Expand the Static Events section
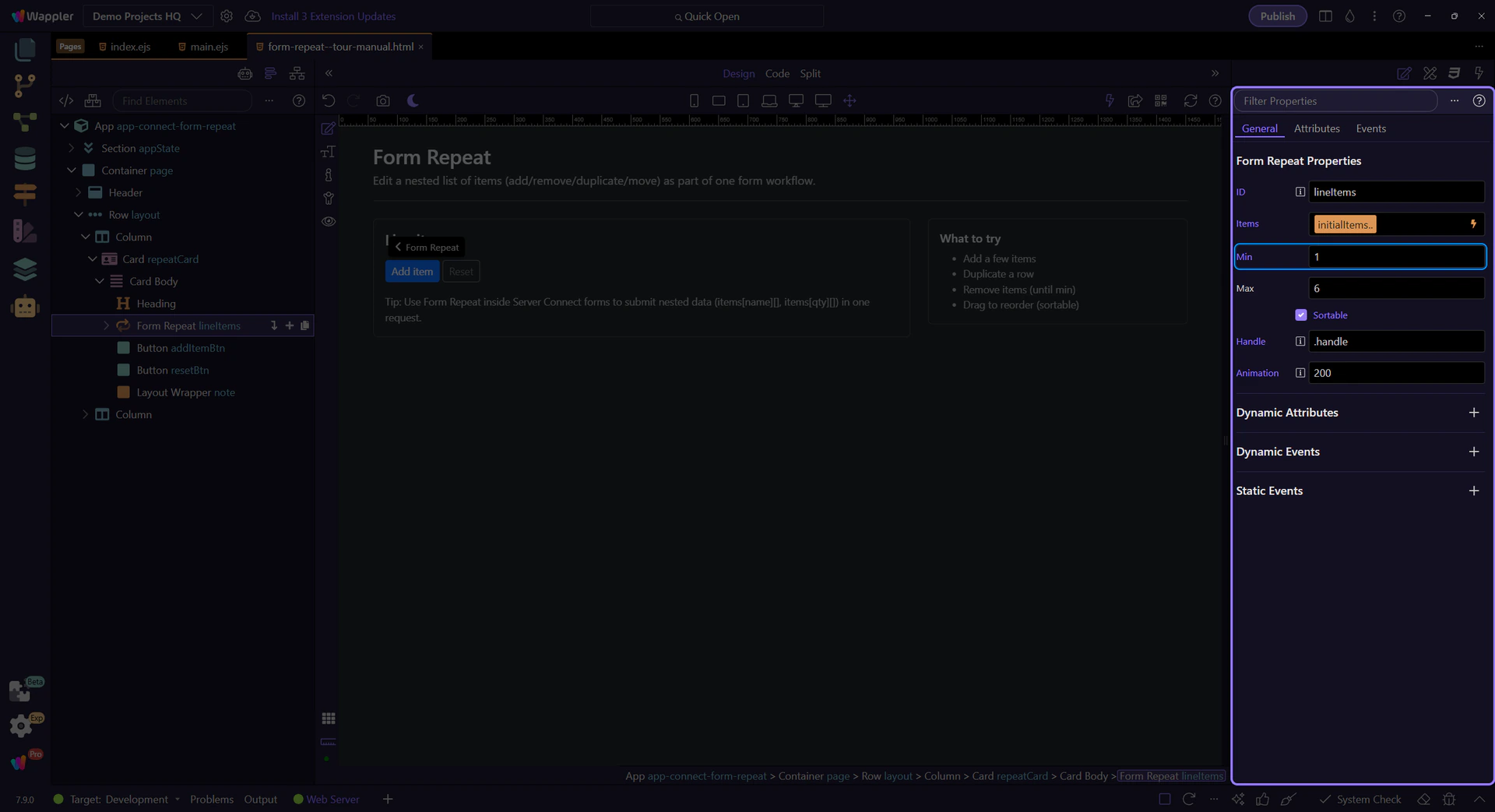1495x812 pixels. click(x=1473, y=490)
